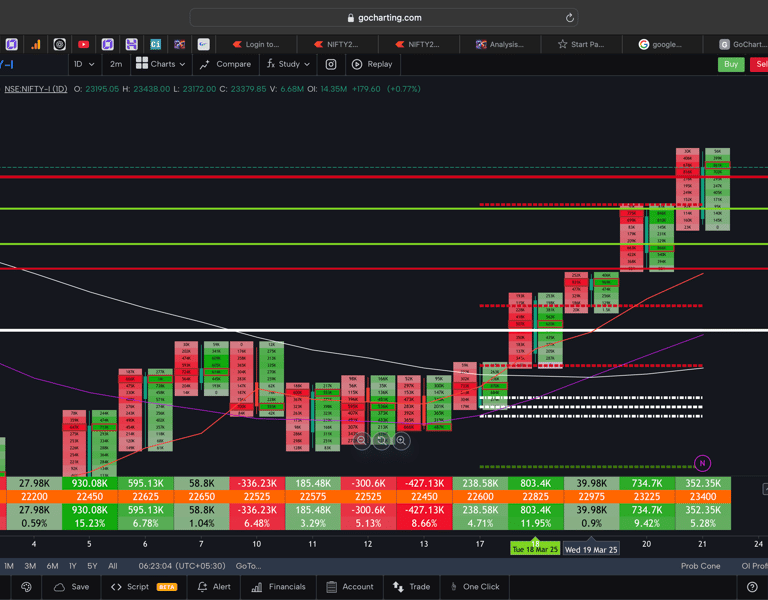The height and width of the screenshot is (600, 768).
Task: Open the Charts layout dropdown
Action: (x=161, y=64)
